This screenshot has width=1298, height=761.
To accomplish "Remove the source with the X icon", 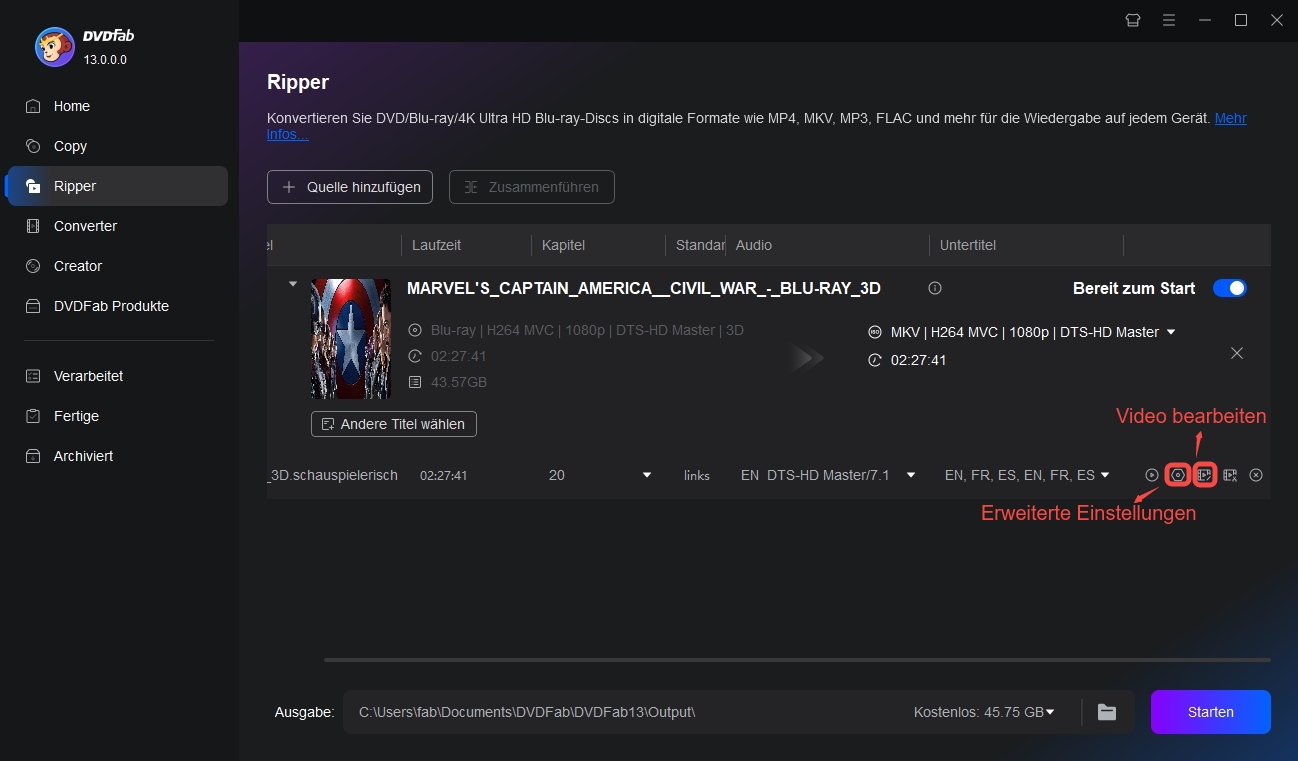I will 1237,353.
